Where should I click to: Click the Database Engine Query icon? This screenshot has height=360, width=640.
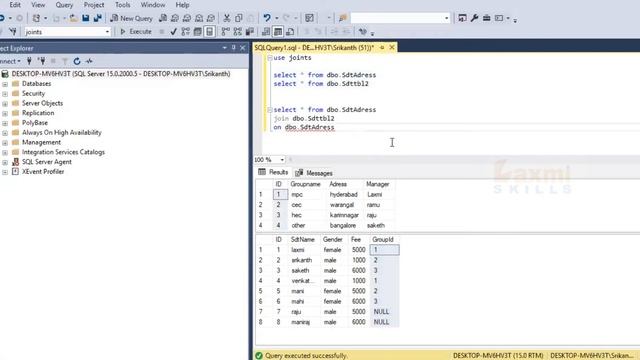[163, 18]
